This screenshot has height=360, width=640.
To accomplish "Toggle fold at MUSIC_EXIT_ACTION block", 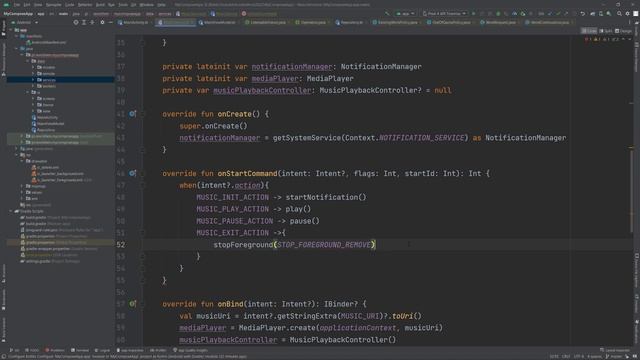I will pos(143,233).
